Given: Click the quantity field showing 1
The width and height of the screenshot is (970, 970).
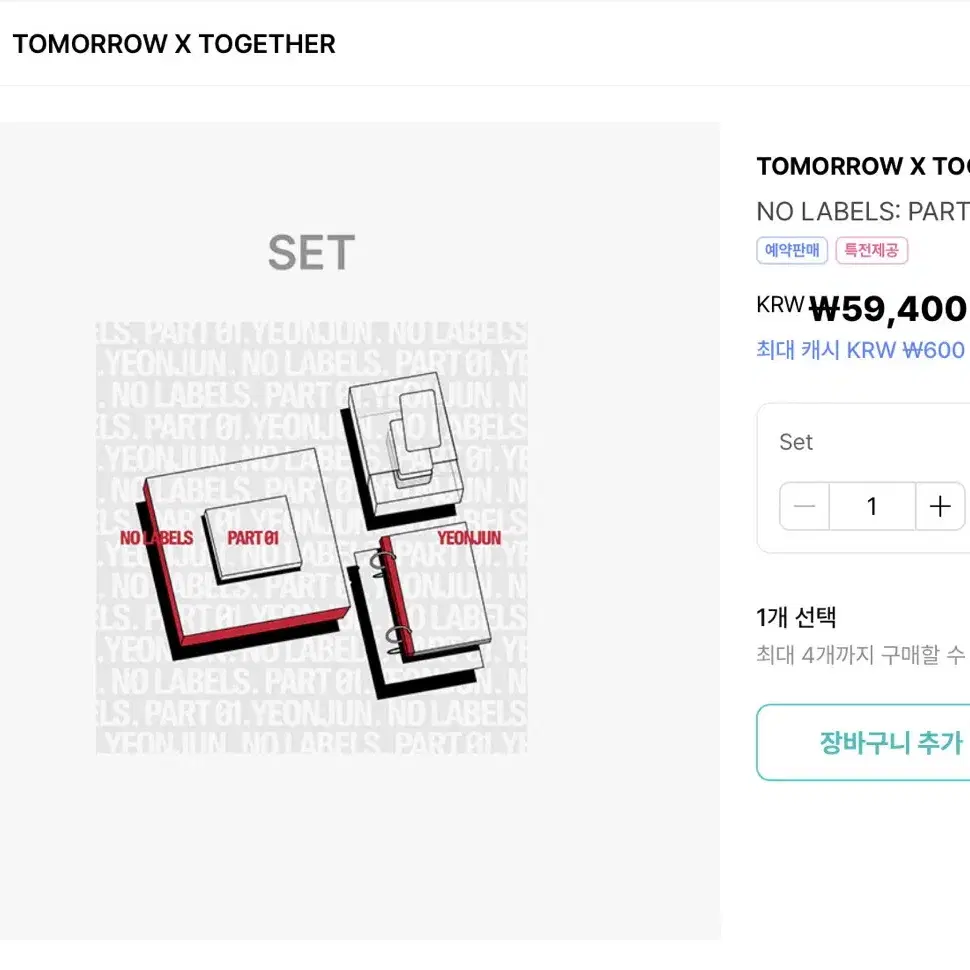Looking at the screenshot, I should [872, 506].
